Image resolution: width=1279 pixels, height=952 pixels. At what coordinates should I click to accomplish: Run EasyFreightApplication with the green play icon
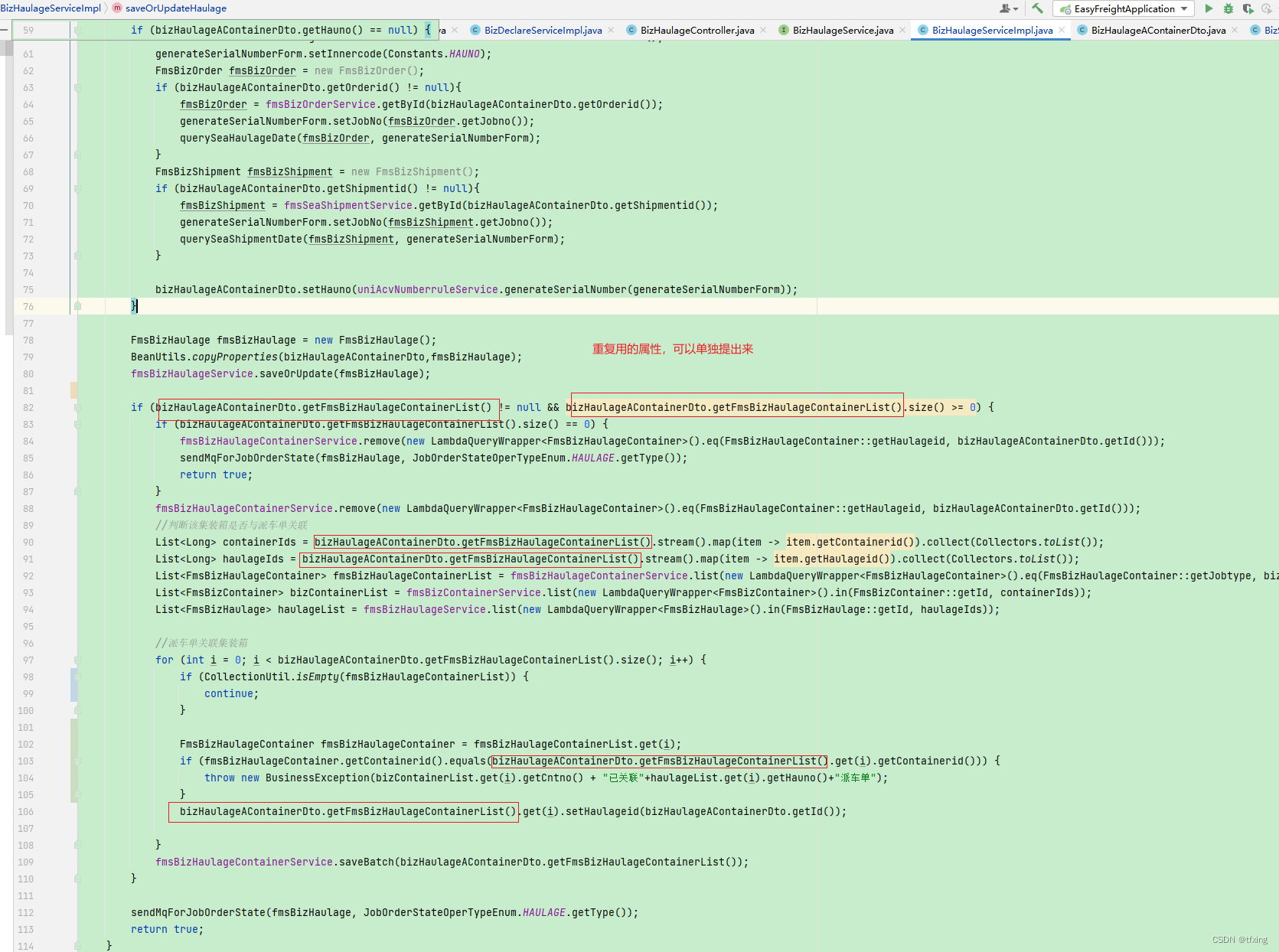1209,8
